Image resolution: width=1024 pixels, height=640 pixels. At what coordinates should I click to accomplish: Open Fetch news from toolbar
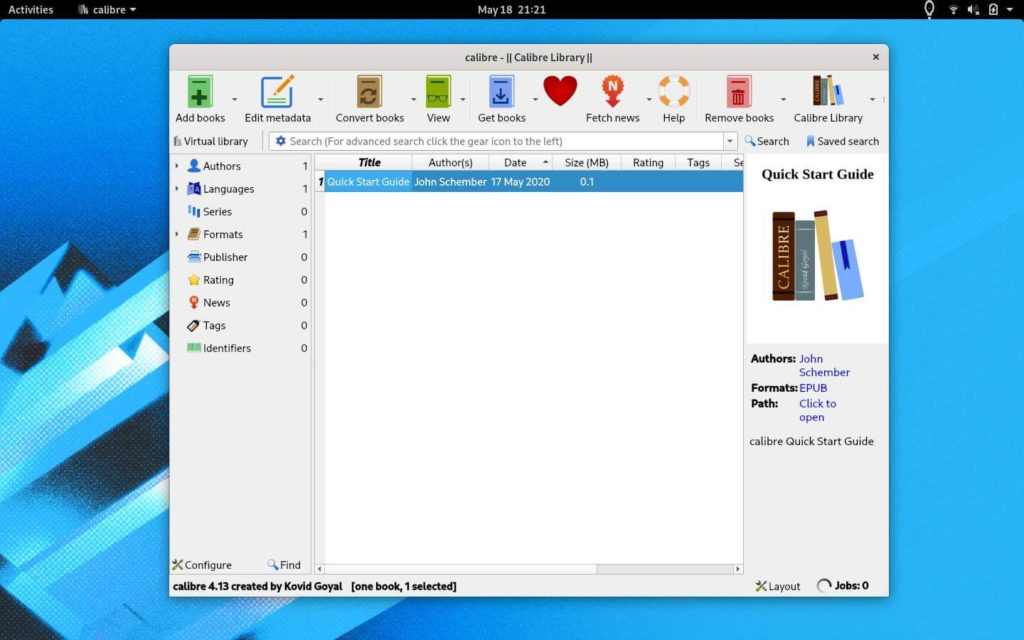[x=612, y=93]
